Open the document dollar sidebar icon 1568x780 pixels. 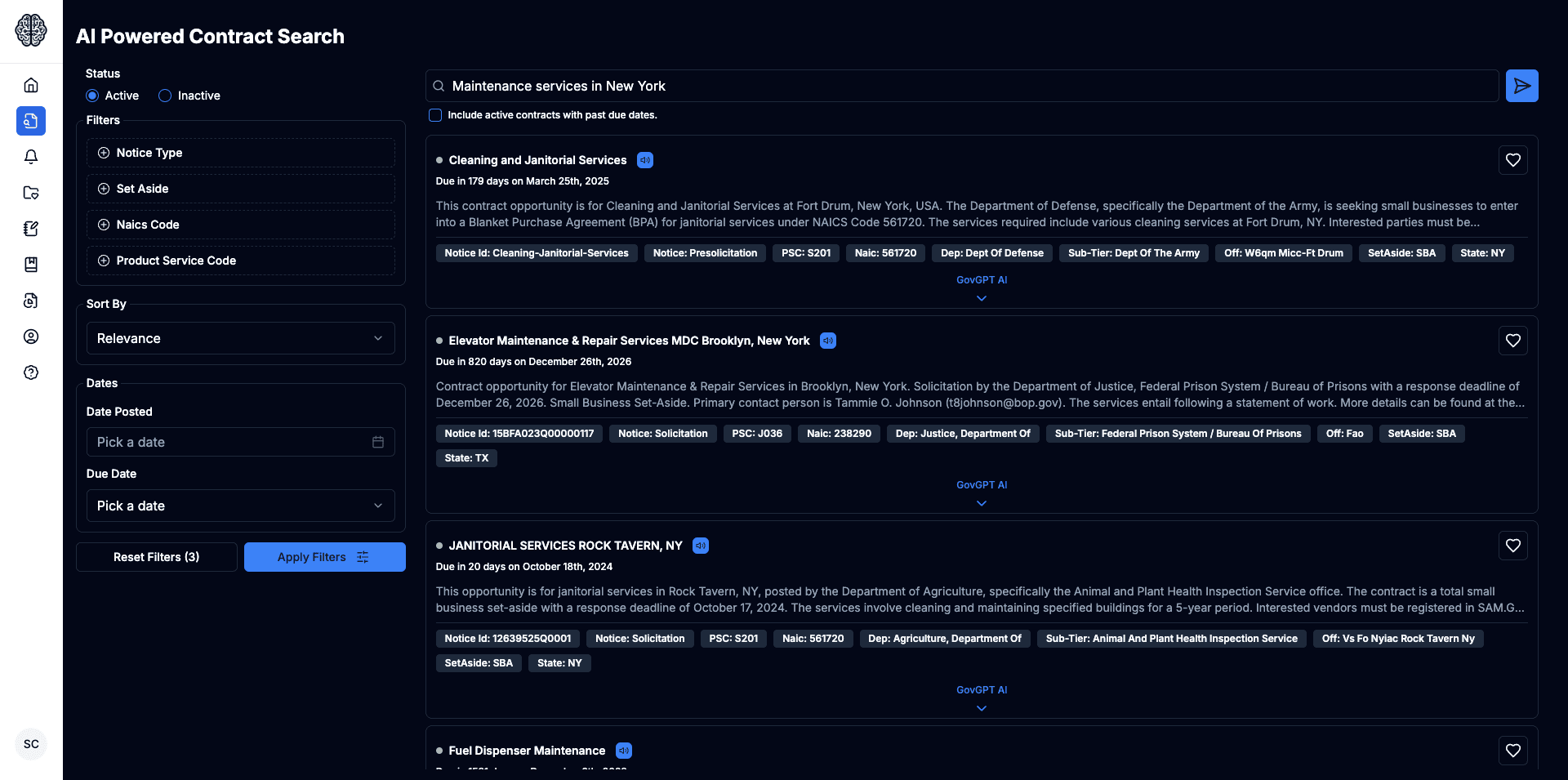tap(31, 301)
